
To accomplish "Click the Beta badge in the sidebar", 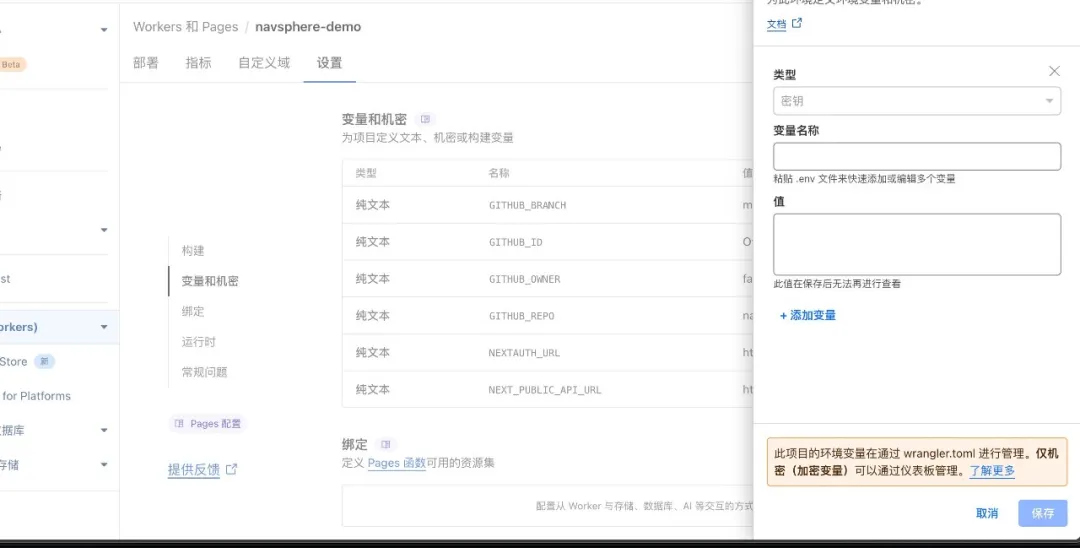I will (12, 64).
